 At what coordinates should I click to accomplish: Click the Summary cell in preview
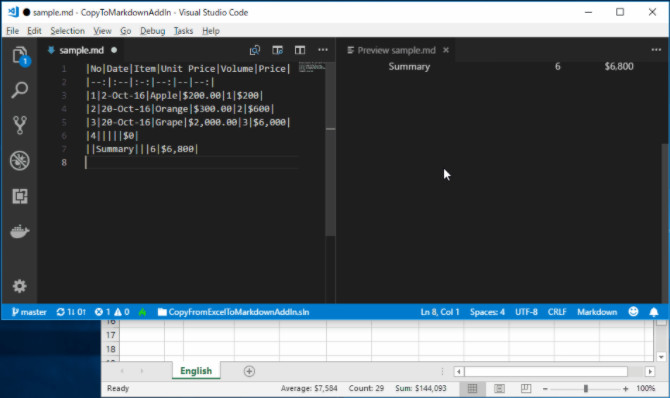pyautogui.click(x=409, y=67)
